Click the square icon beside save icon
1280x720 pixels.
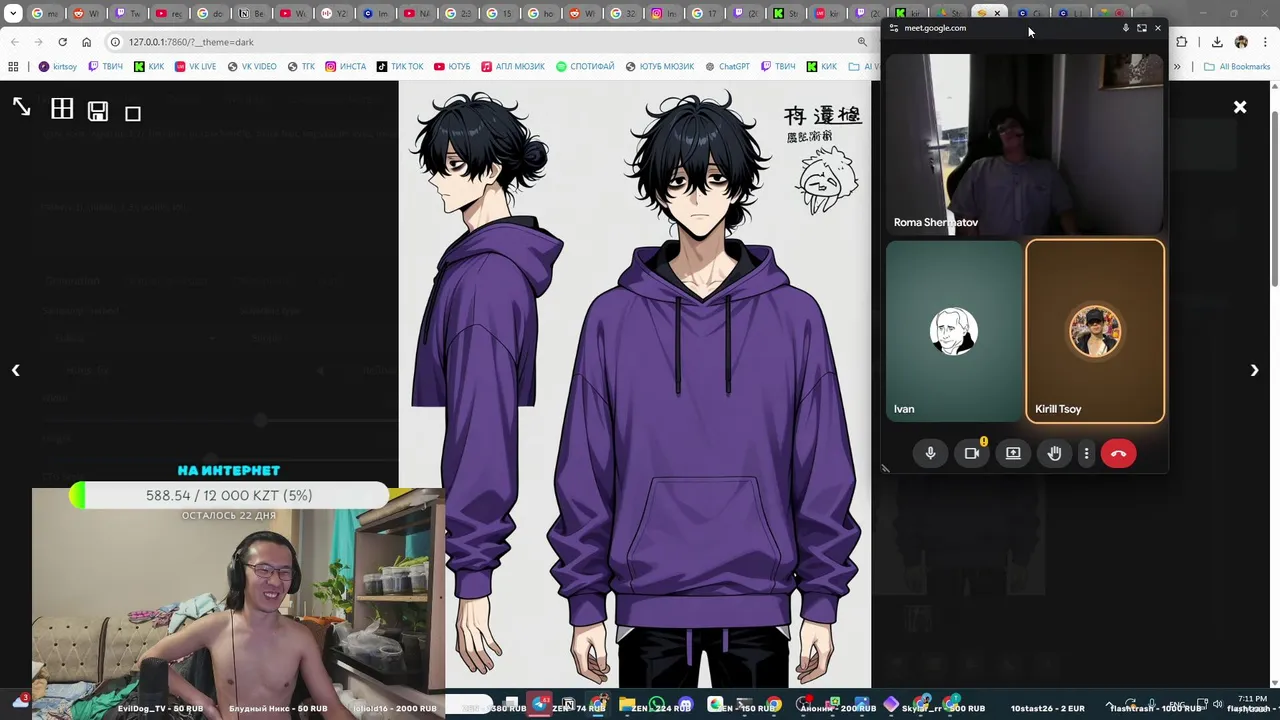[x=133, y=113]
